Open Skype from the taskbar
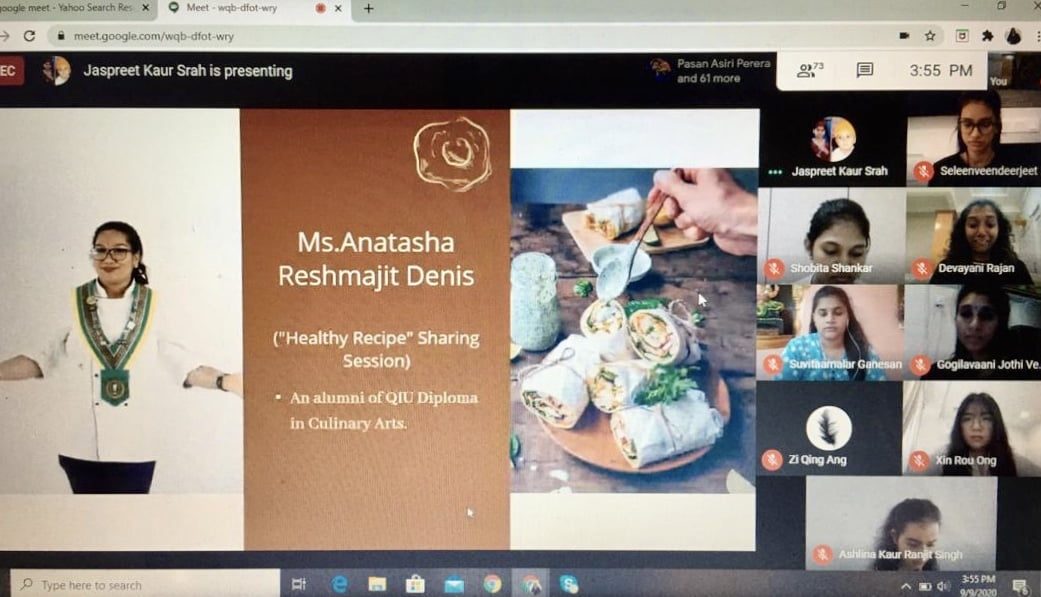The width and height of the screenshot is (1041, 597). [x=569, y=584]
